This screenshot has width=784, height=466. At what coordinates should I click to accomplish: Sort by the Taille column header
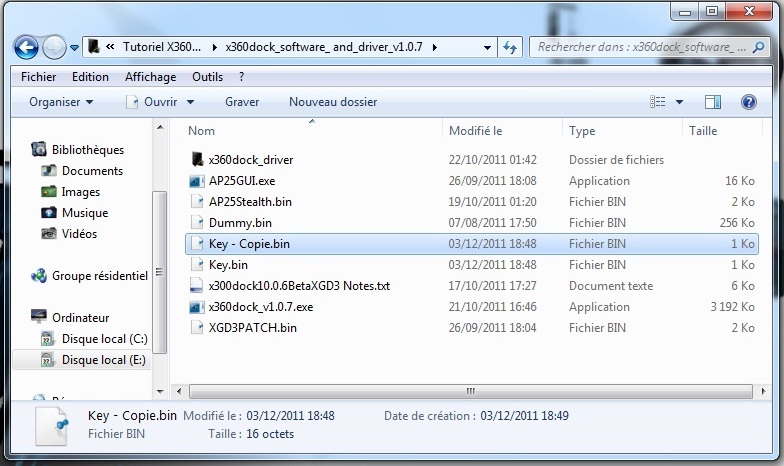coord(703,131)
